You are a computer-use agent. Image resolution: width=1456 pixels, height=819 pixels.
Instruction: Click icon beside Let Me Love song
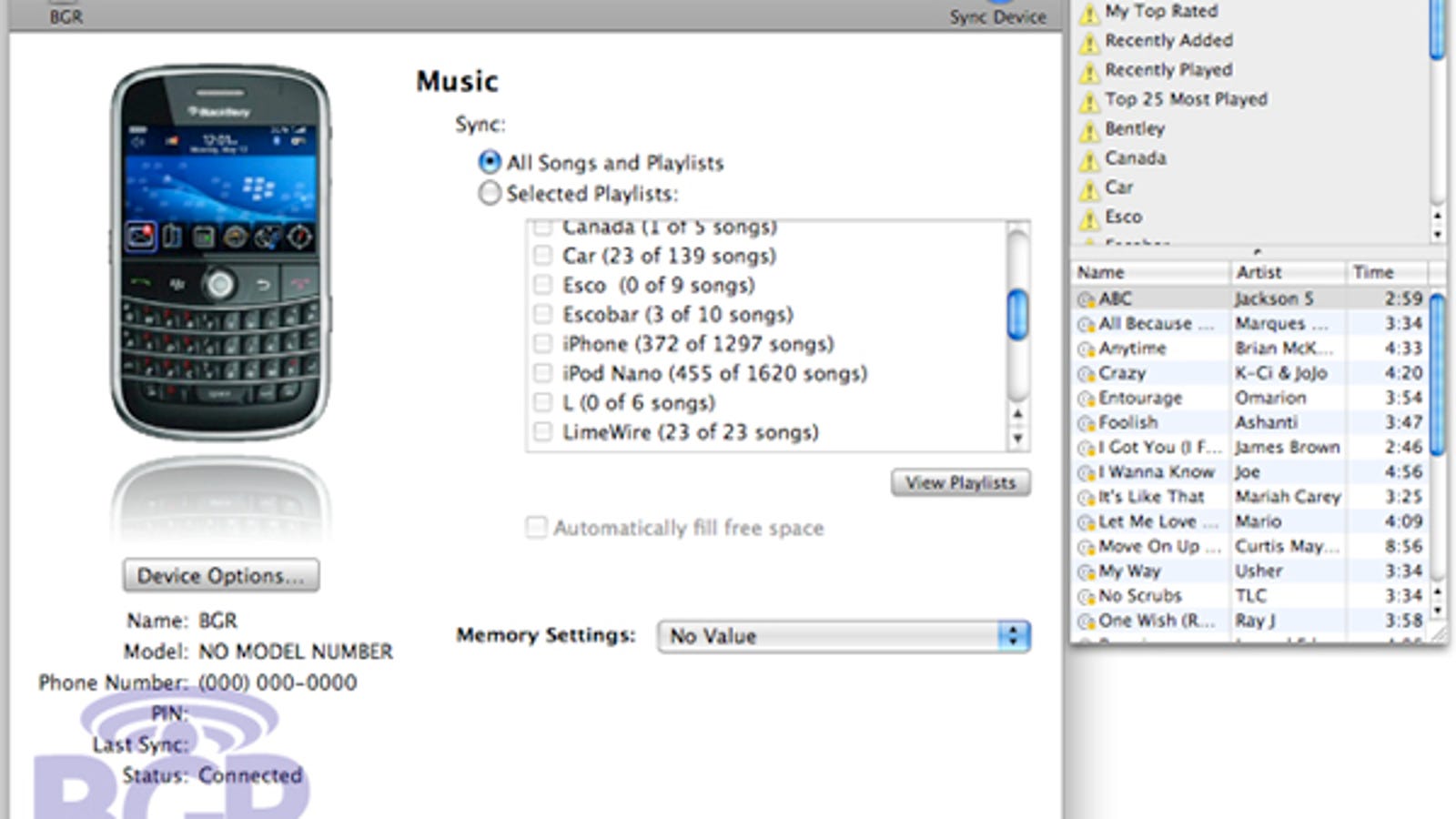click(x=1086, y=522)
